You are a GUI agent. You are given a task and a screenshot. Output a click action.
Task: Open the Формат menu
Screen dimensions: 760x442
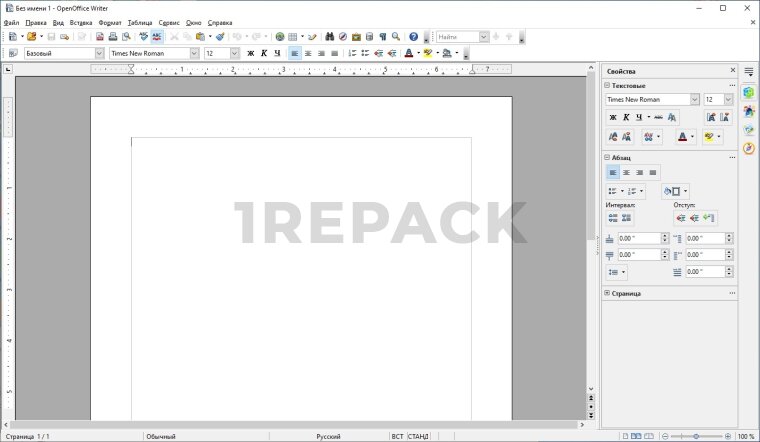[109, 22]
